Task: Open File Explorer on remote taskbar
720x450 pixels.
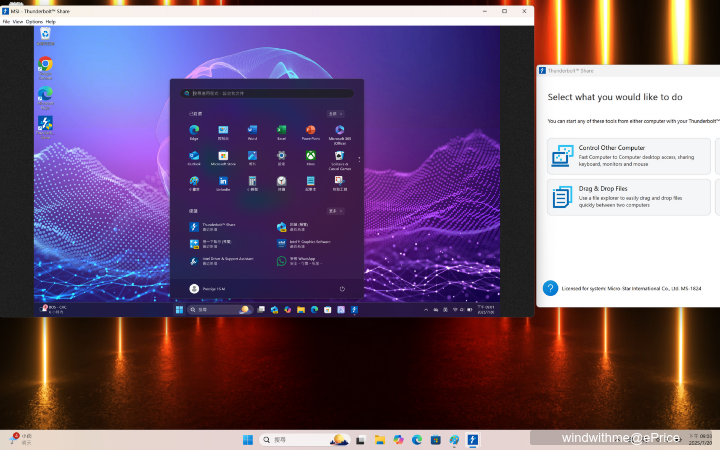Action: pyautogui.click(x=301, y=309)
